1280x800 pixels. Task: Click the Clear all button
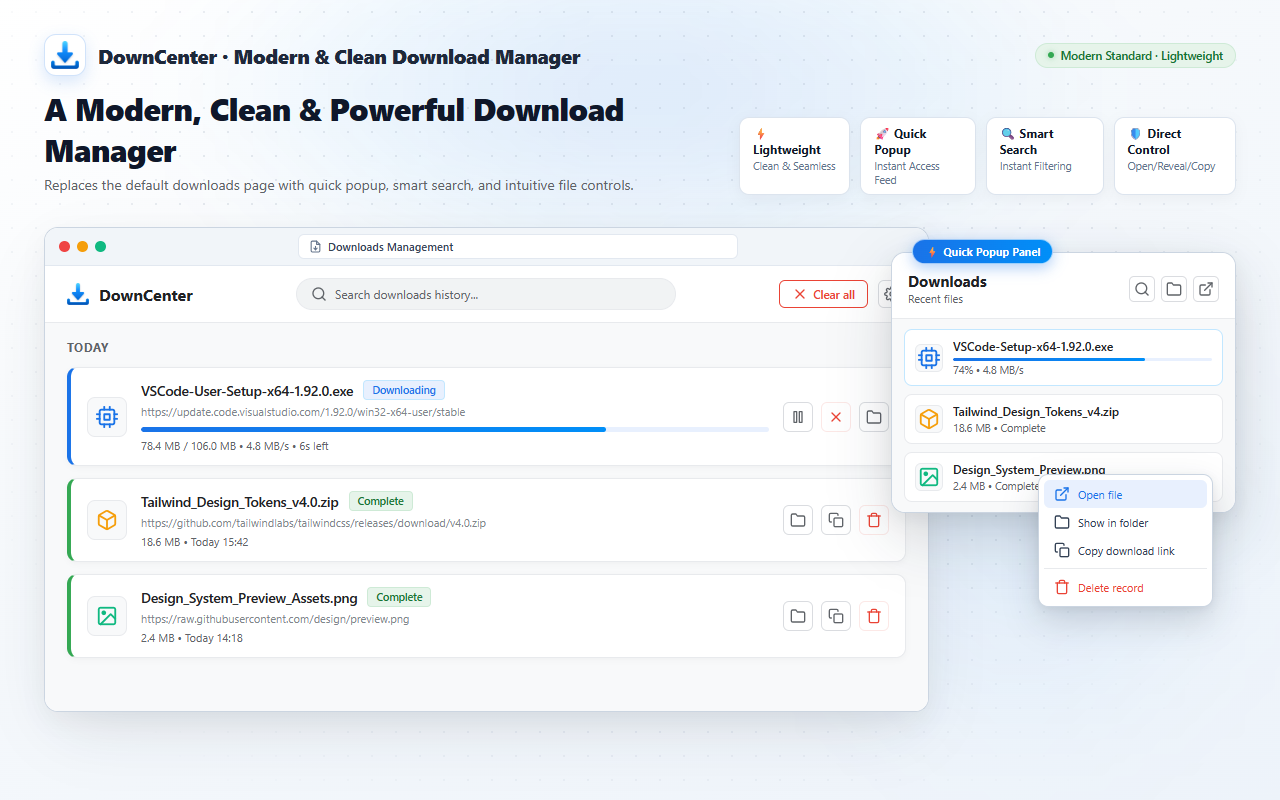[x=823, y=294]
